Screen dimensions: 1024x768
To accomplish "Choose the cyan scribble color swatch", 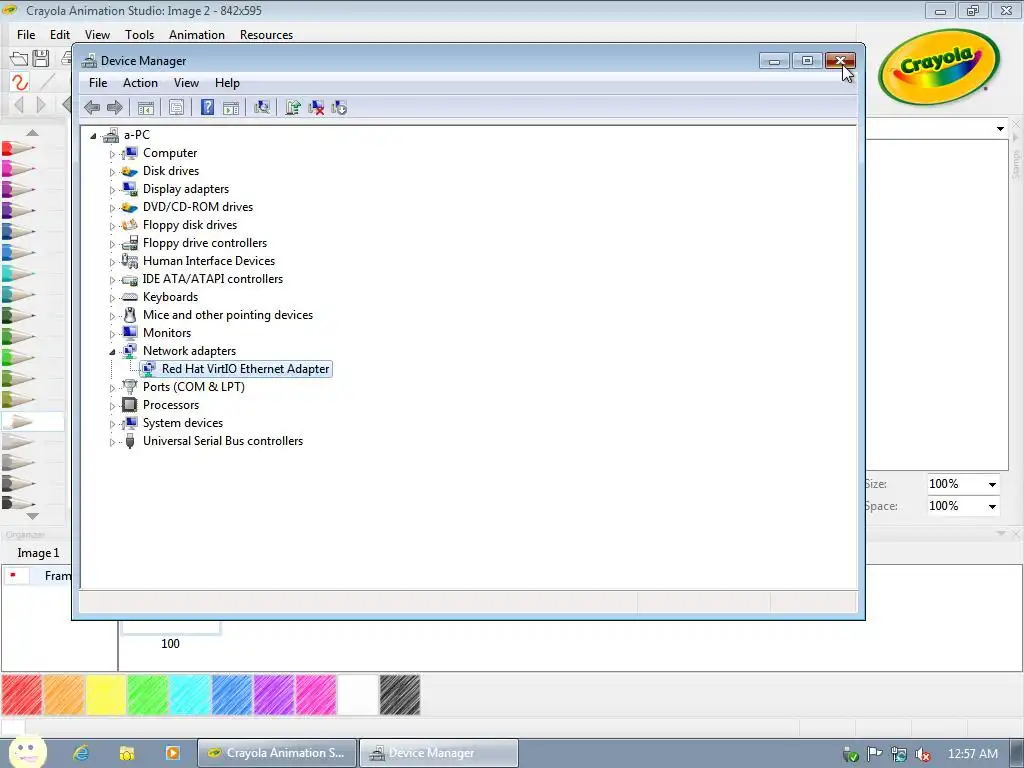I will coord(190,695).
